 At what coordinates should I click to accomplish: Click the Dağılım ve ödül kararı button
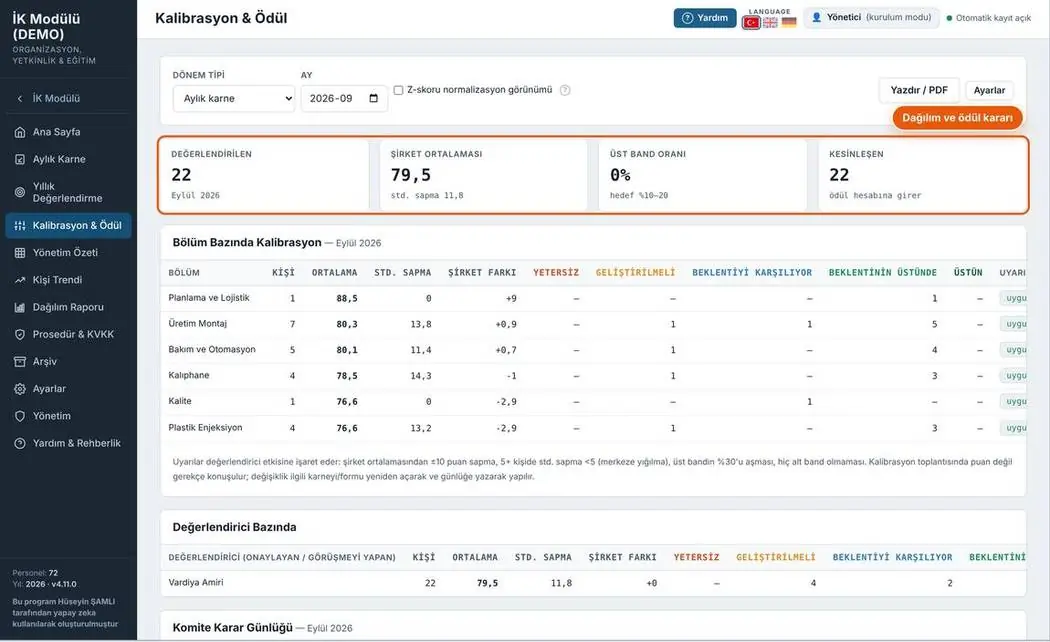tap(957, 118)
